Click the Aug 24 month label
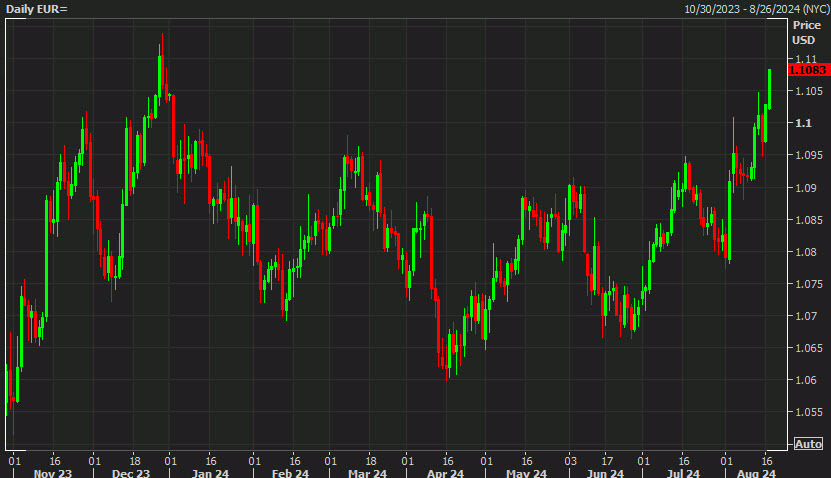This screenshot has width=831, height=478. point(756,473)
